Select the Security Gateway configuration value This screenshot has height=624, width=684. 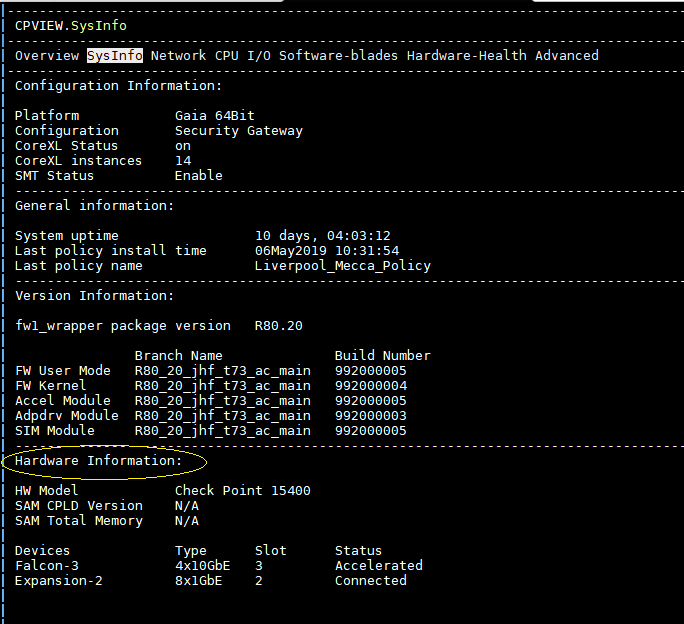[x=239, y=131]
